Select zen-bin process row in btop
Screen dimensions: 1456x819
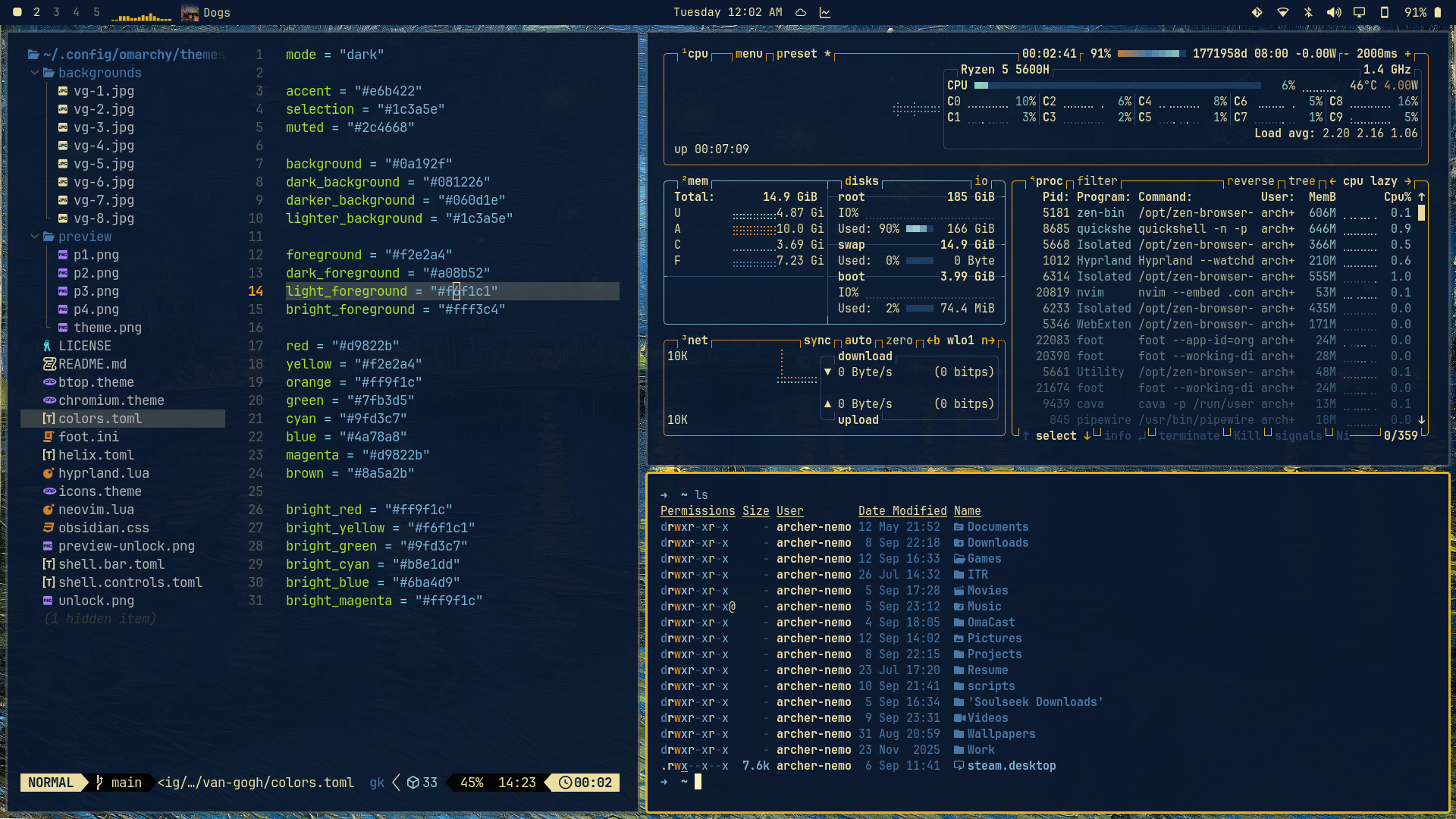(1227, 213)
